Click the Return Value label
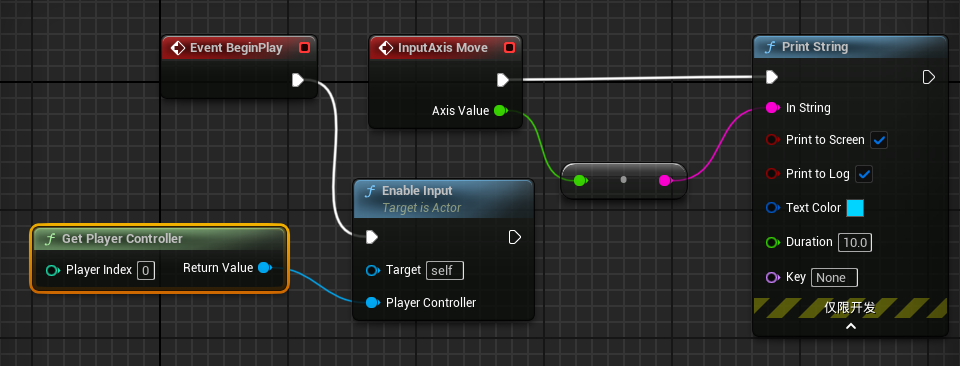Image resolution: width=960 pixels, height=366 pixels. [218, 267]
